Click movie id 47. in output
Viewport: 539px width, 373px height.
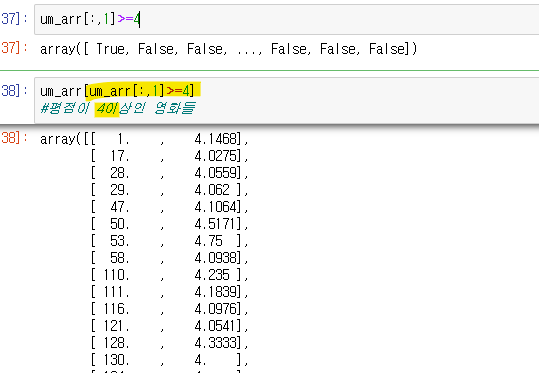(x=120, y=207)
